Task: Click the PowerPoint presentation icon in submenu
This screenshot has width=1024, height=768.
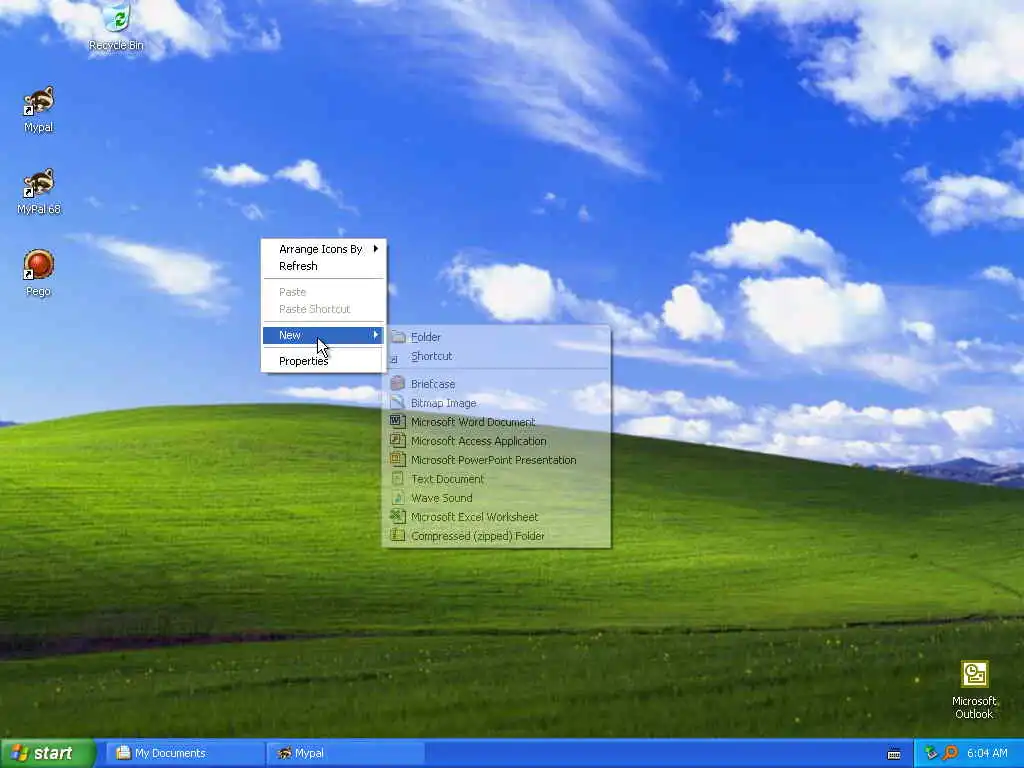Action: [x=398, y=460]
